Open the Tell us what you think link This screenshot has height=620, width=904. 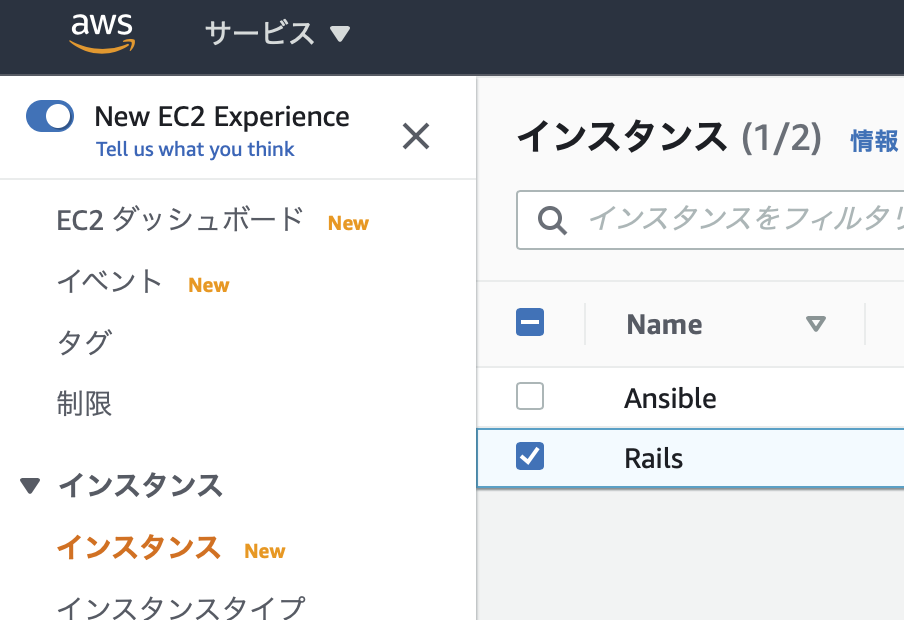[195, 149]
